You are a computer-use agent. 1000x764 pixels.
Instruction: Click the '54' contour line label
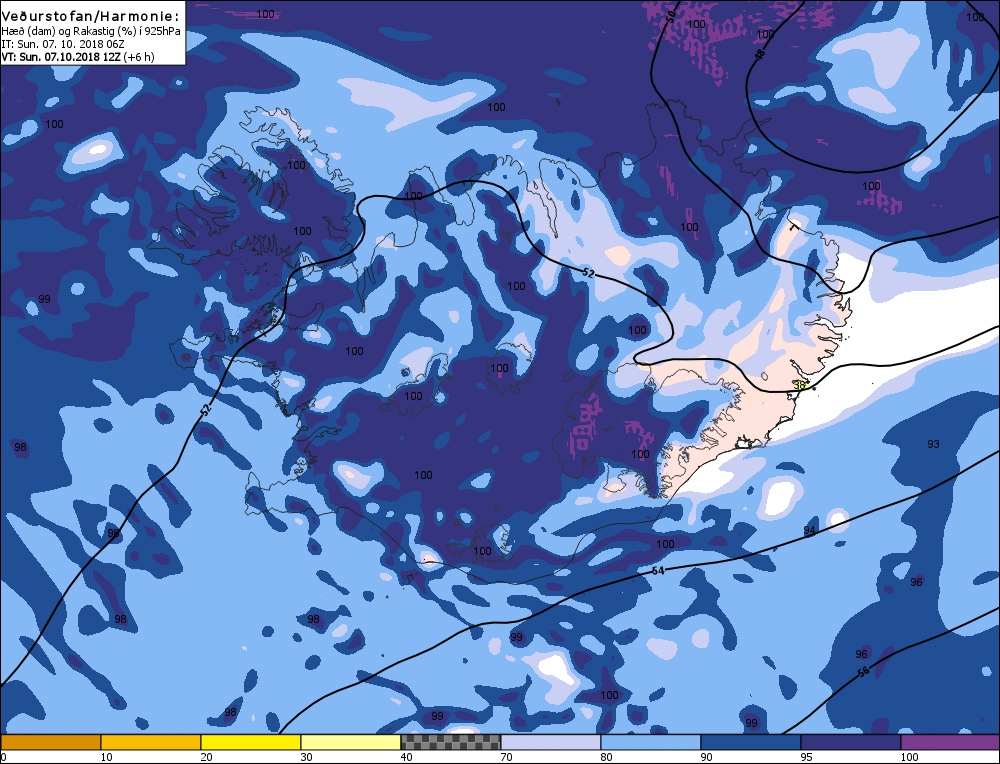tap(658, 571)
